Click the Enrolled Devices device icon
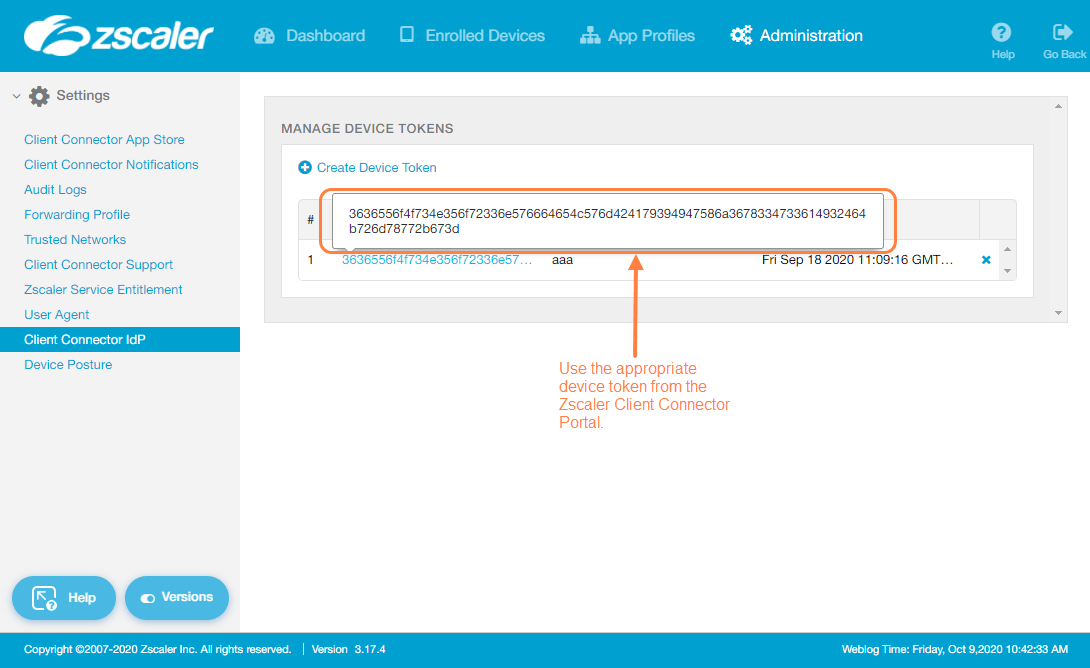The width and height of the screenshot is (1090, 668). [x=406, y=34]
